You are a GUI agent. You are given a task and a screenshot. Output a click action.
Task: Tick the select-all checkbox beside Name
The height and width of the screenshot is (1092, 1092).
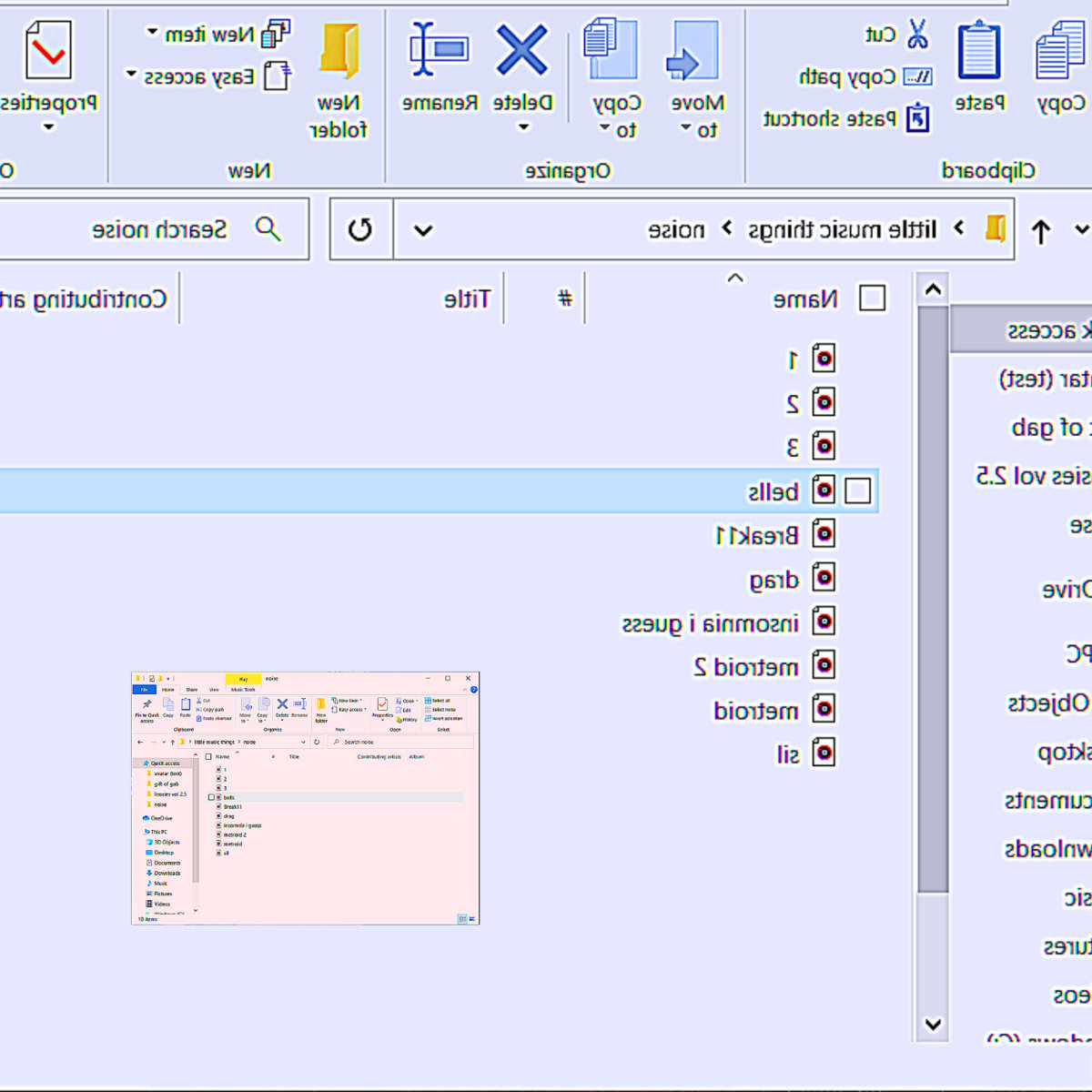coord(872,298)
